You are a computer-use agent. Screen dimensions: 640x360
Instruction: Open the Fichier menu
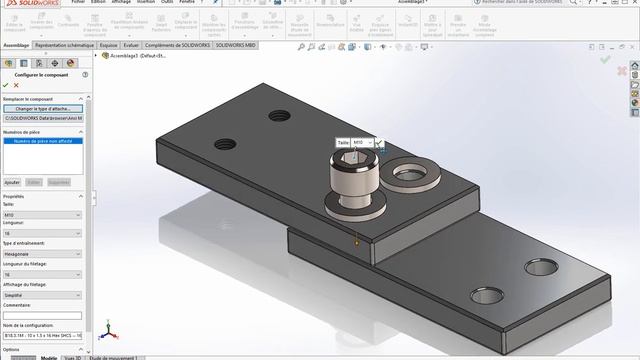point(78,2)
